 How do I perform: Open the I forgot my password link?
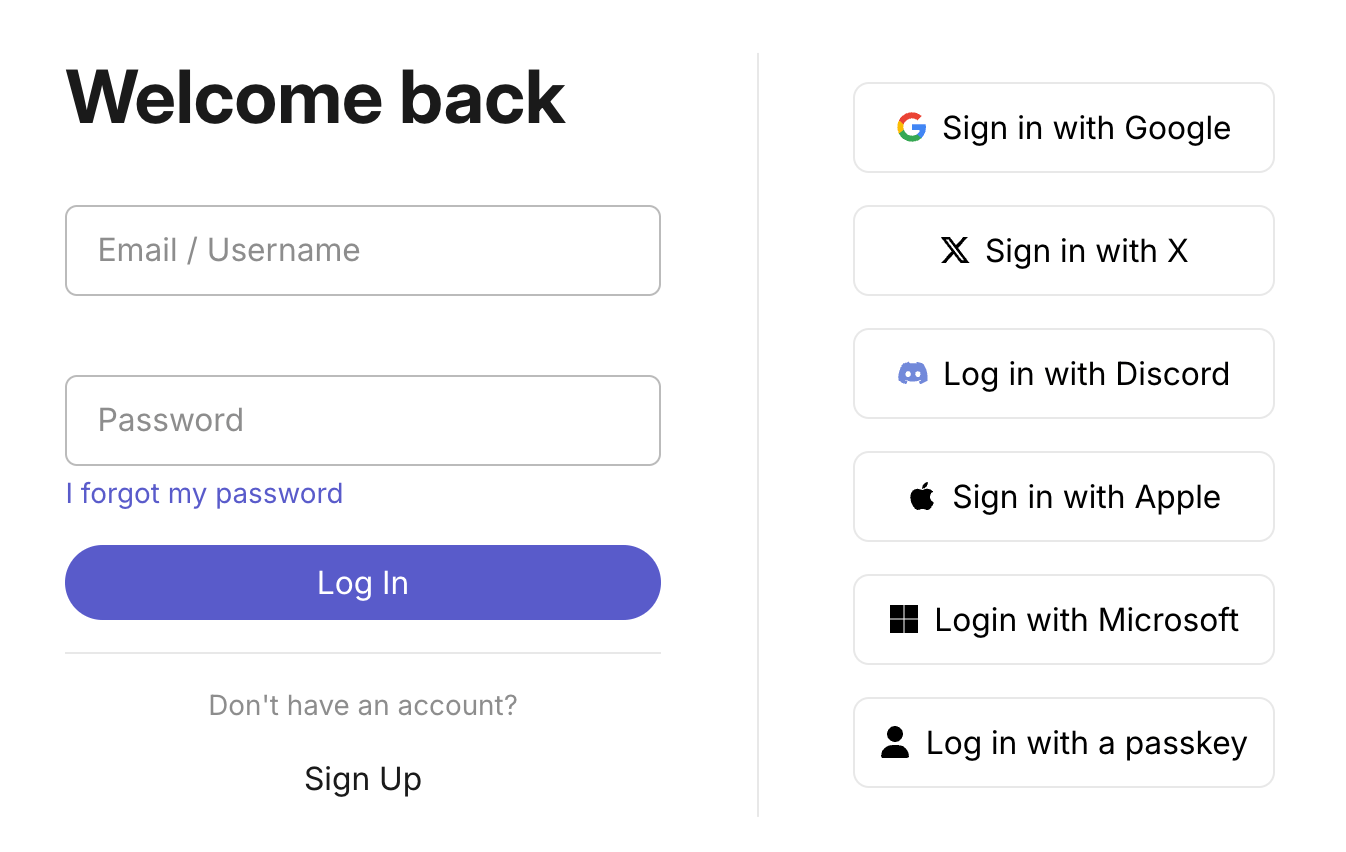(204, 494)
